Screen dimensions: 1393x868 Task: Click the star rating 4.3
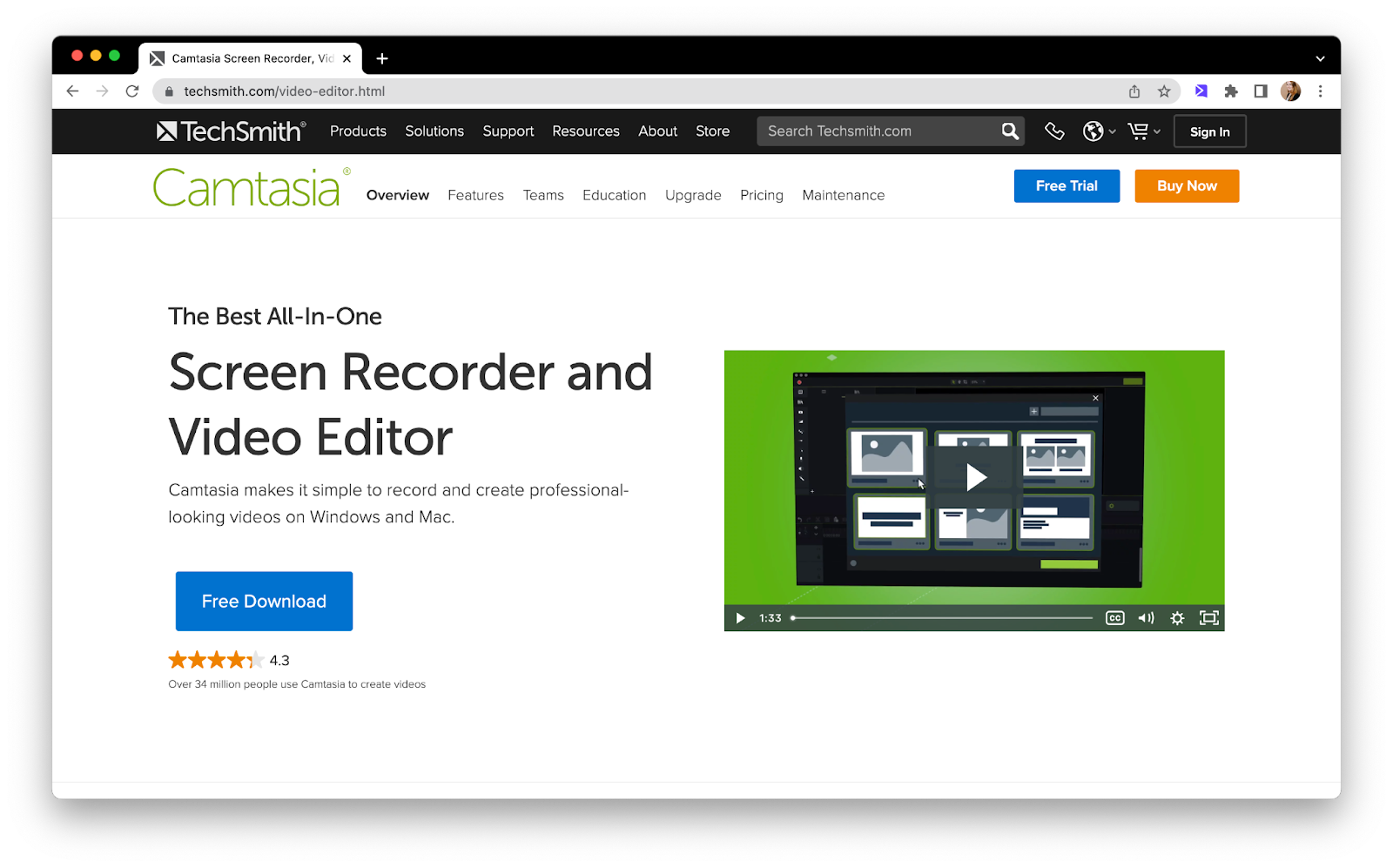click(x=229, y=660)
